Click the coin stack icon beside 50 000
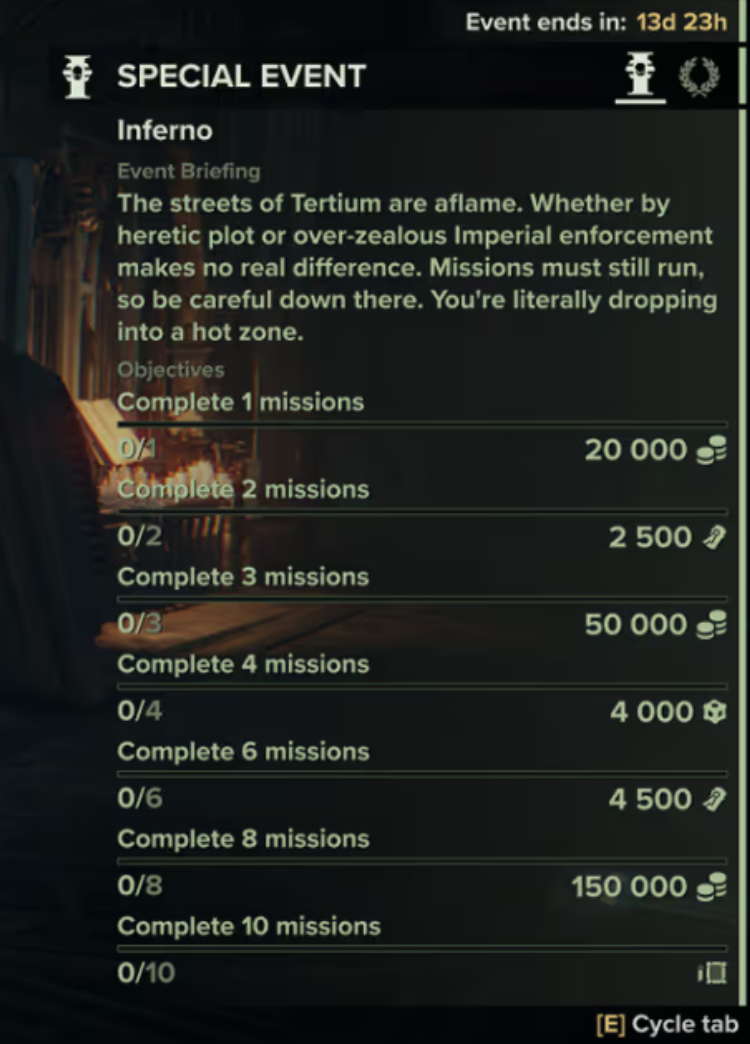Screen dimensions: 750x1044 (x=711, y=625)
